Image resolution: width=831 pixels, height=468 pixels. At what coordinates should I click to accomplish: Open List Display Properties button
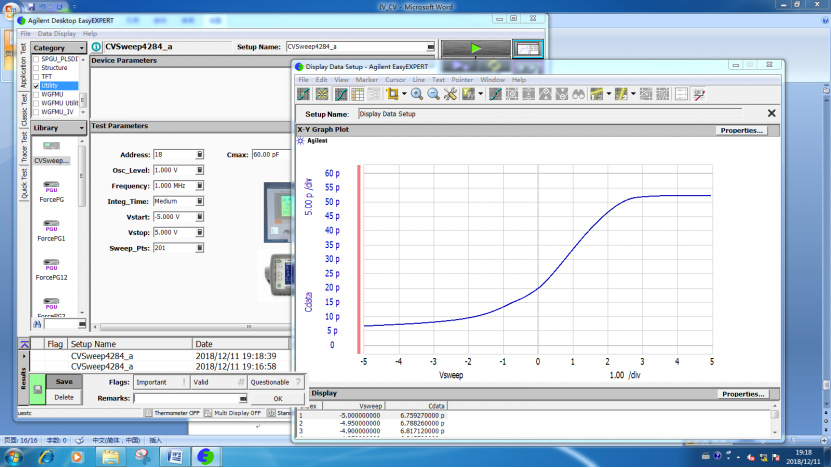point(743,394)
